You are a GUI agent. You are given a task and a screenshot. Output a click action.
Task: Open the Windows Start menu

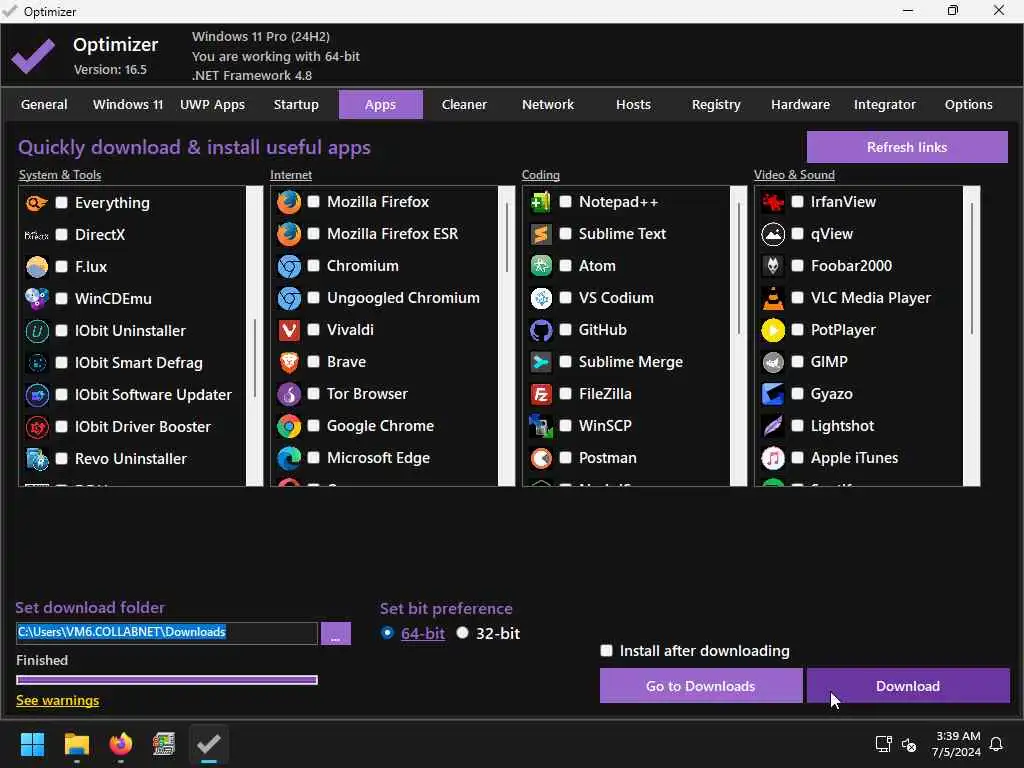[x=32, y=744]
